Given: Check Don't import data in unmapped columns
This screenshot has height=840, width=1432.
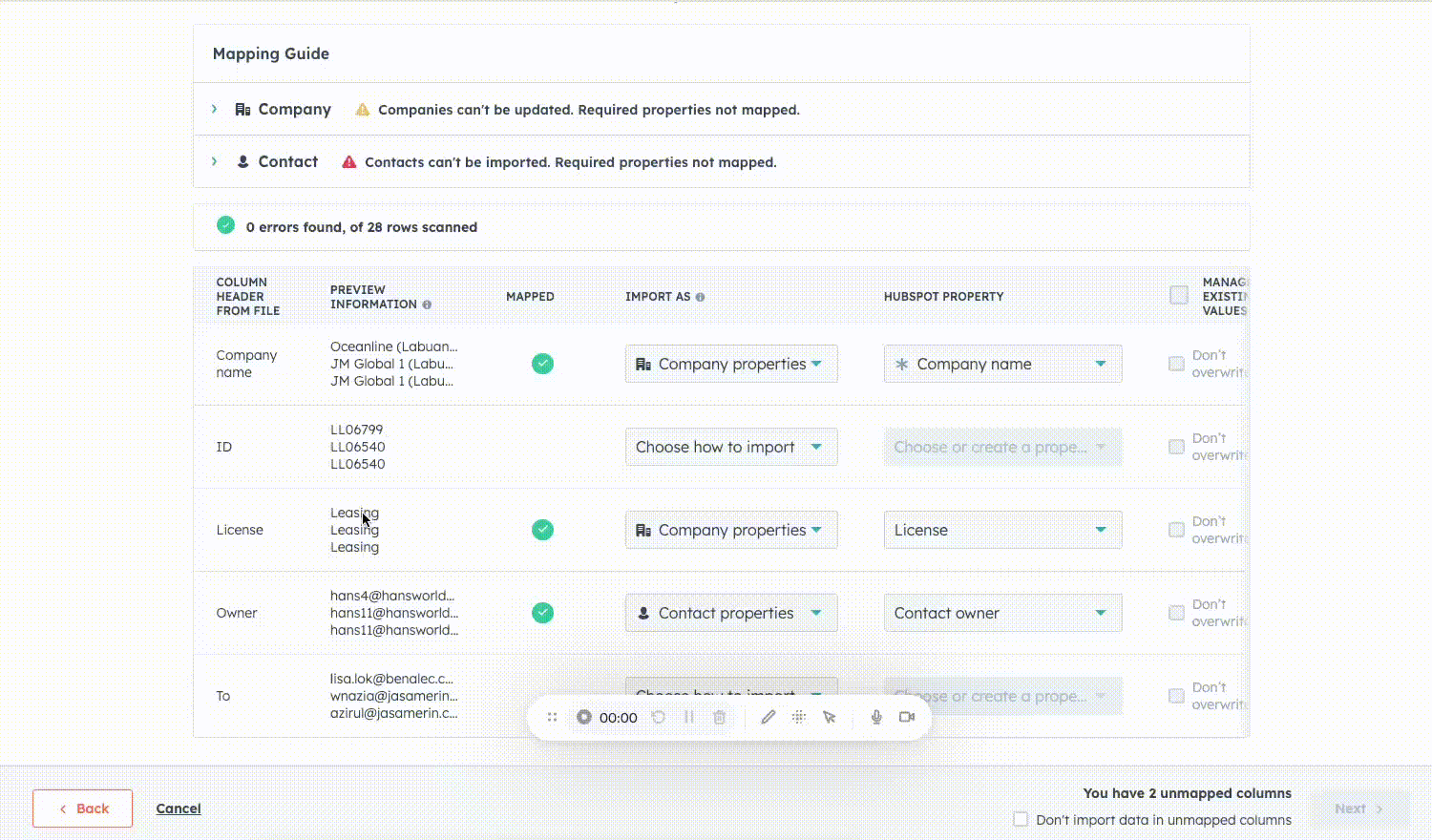Looking at the screenshot, I should tap(1020, 819).
